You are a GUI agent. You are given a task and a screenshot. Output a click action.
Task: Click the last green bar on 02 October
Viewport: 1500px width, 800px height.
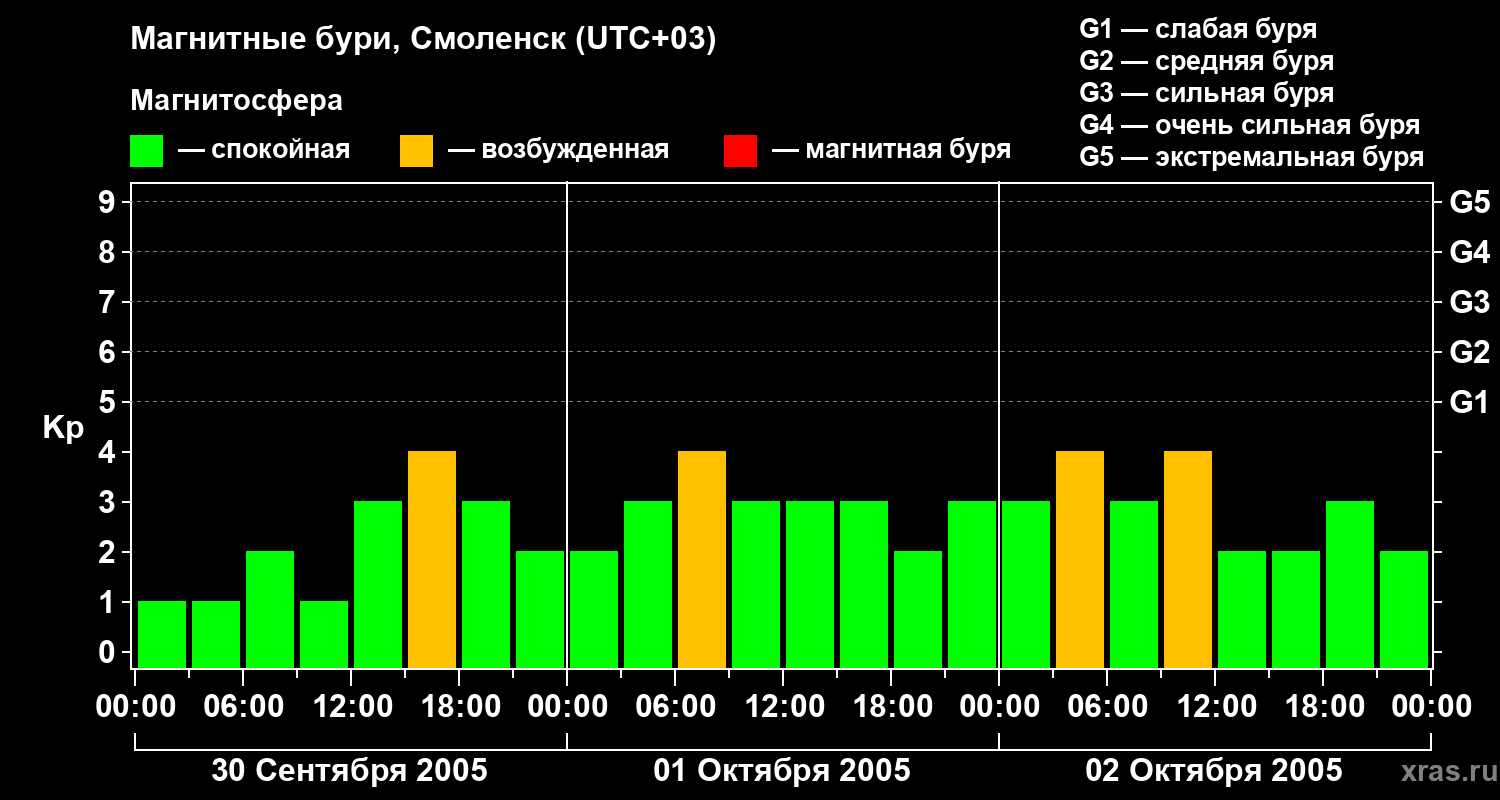[x=1404, y=609]
